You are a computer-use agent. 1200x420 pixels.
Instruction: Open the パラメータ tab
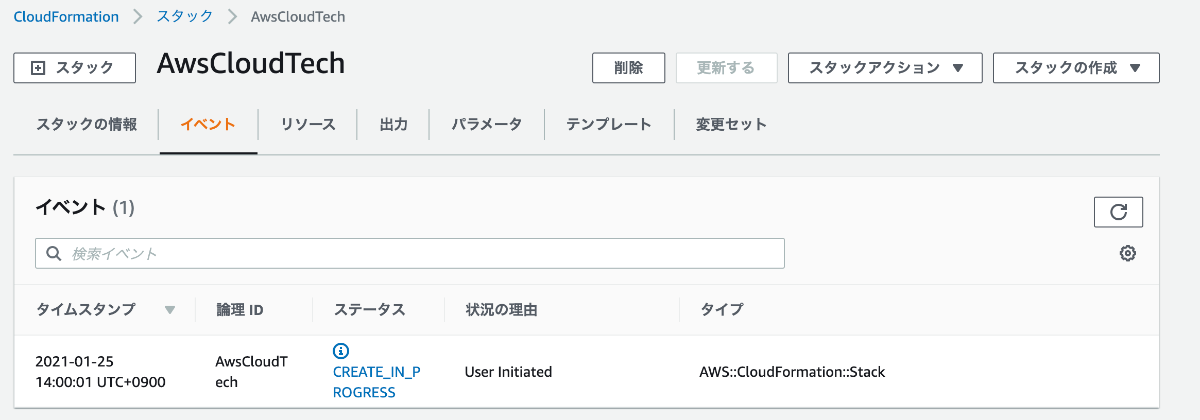[x=486, y=125]
